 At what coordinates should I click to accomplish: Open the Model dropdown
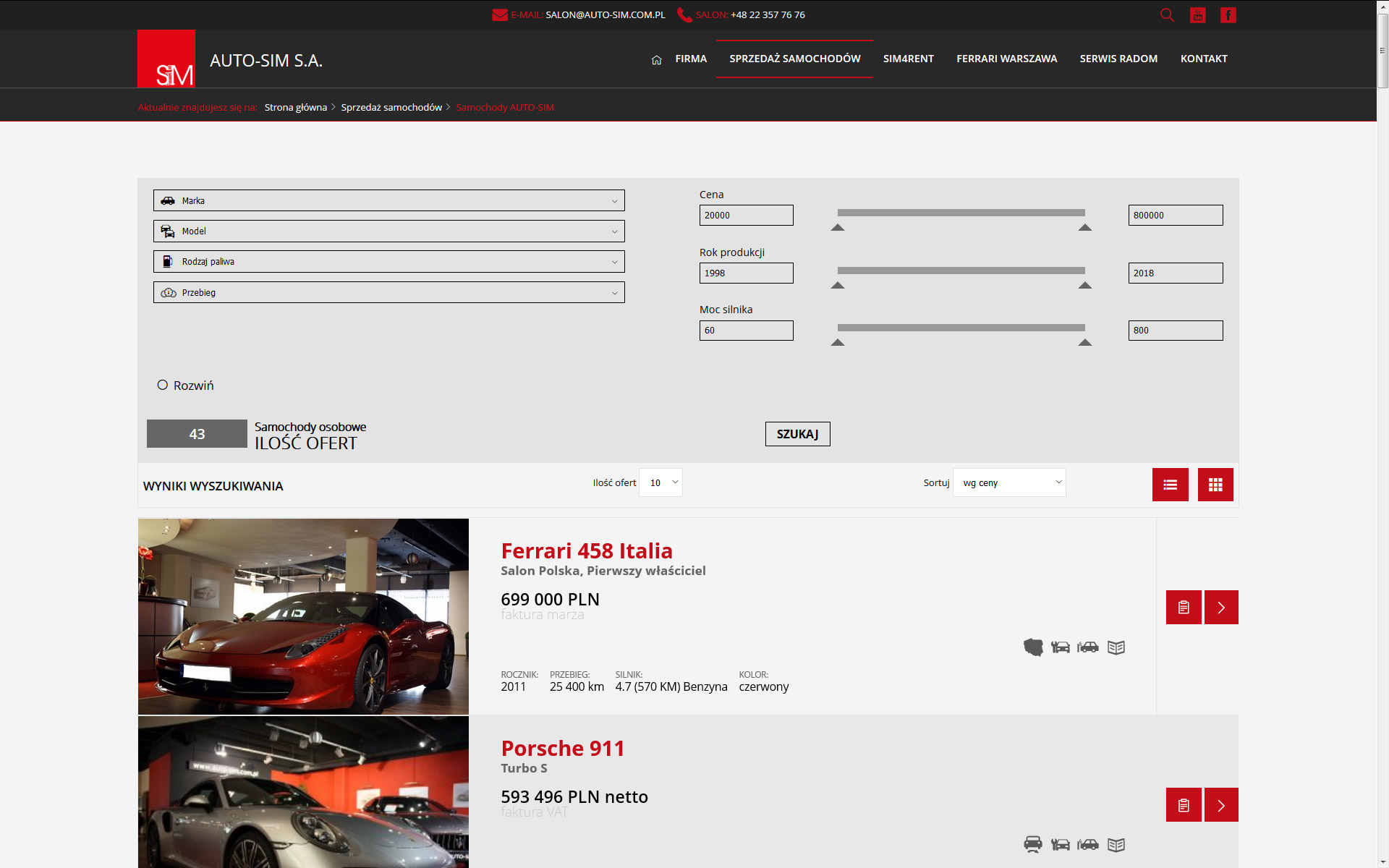point(389,231)
